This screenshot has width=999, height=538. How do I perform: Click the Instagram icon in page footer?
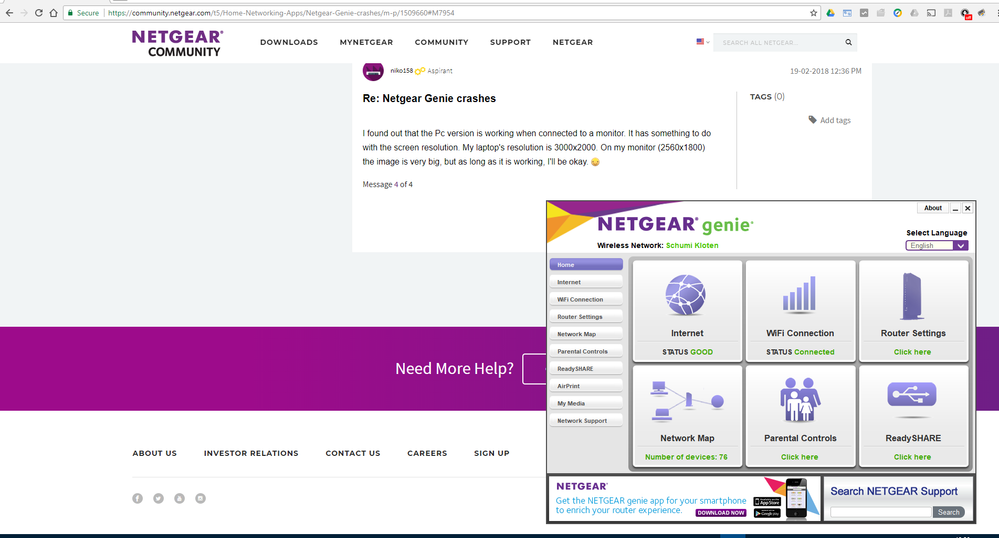(x=201, y=498)
